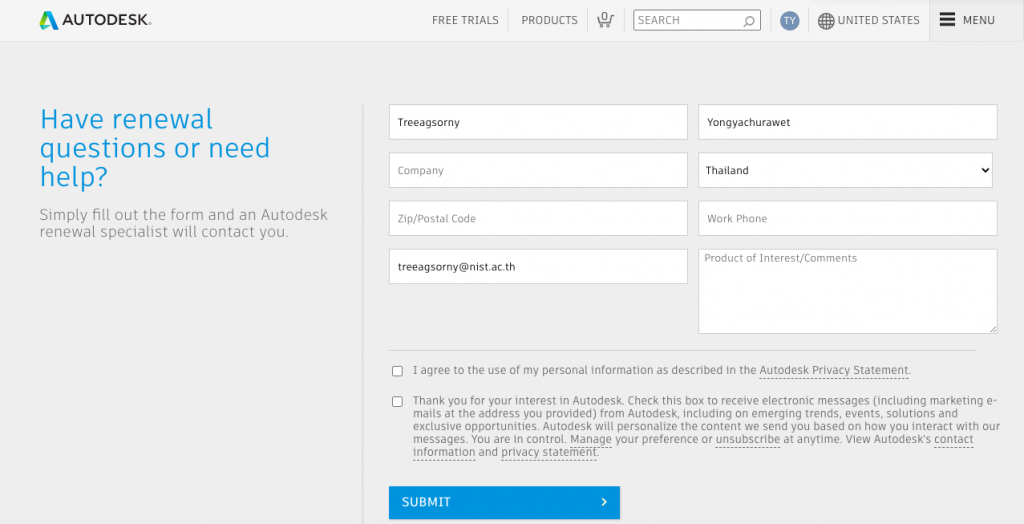Viewport: 1024px width, 524px height.
Task: Click the Autodesk logo icon
Action: point(49,20)
